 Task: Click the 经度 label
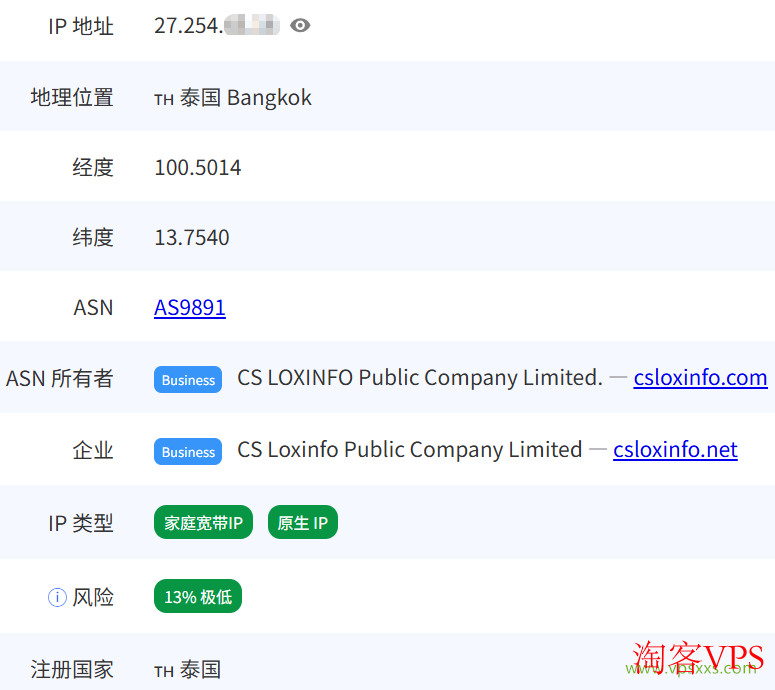93,168
